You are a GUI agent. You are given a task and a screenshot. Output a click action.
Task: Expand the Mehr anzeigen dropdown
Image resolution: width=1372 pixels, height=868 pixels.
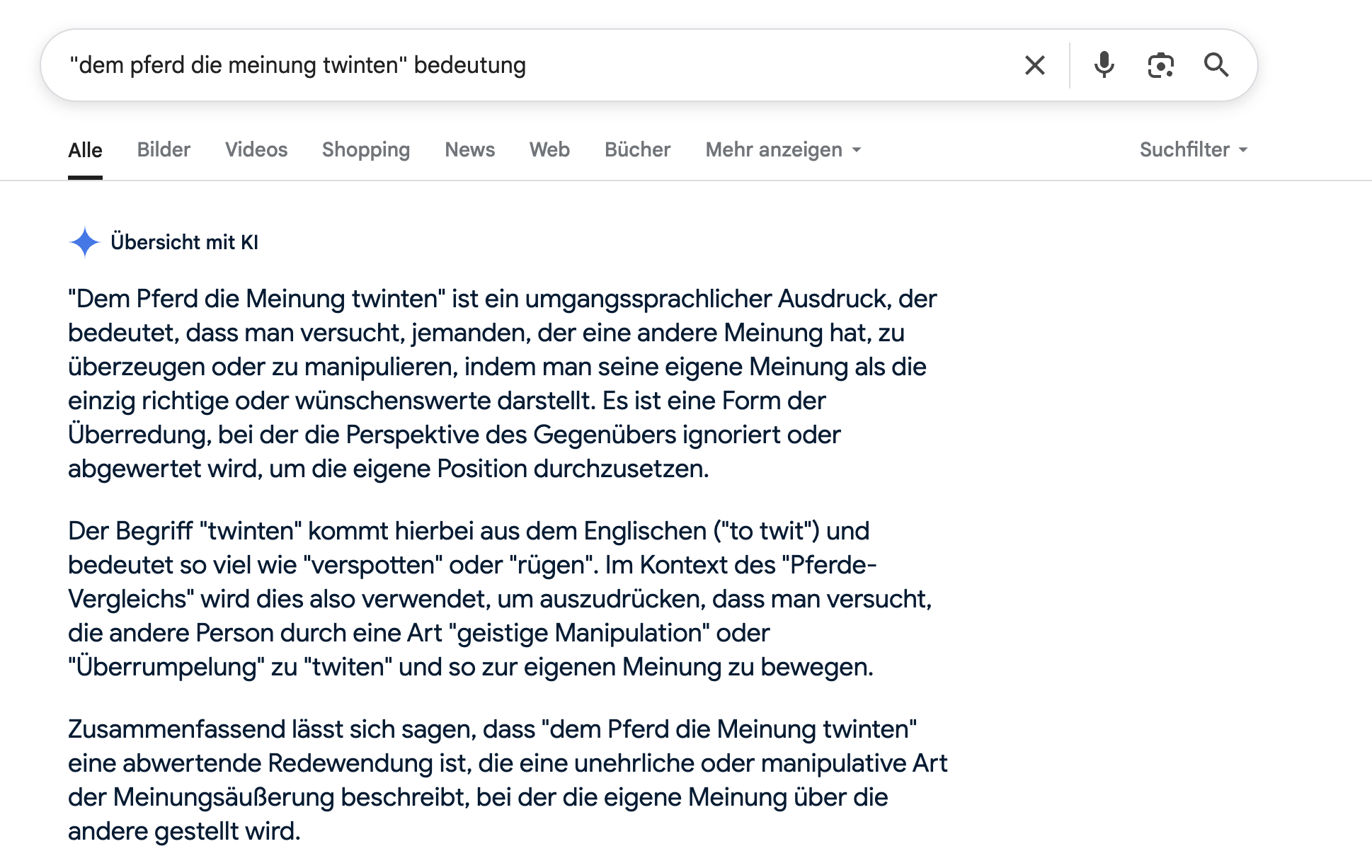tap(783, 150)
